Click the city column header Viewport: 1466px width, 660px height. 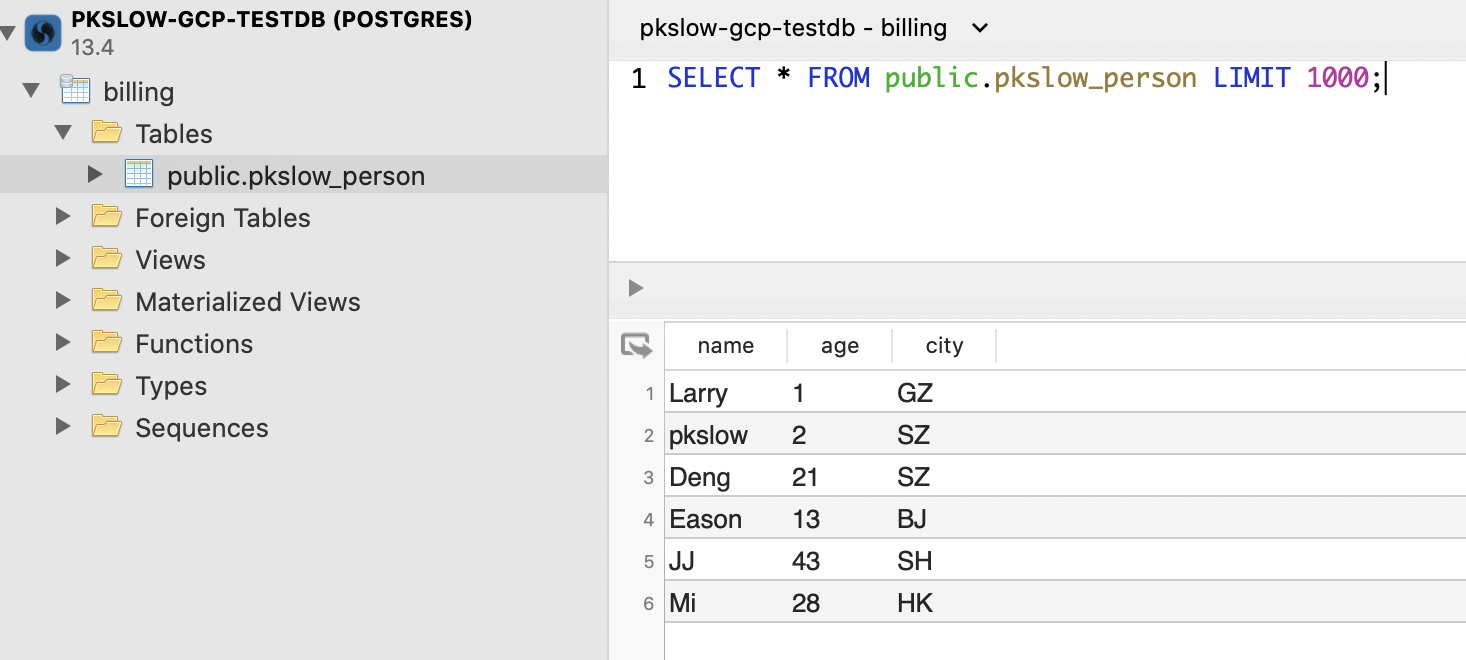pyautogui.click(x=944, y=346)
